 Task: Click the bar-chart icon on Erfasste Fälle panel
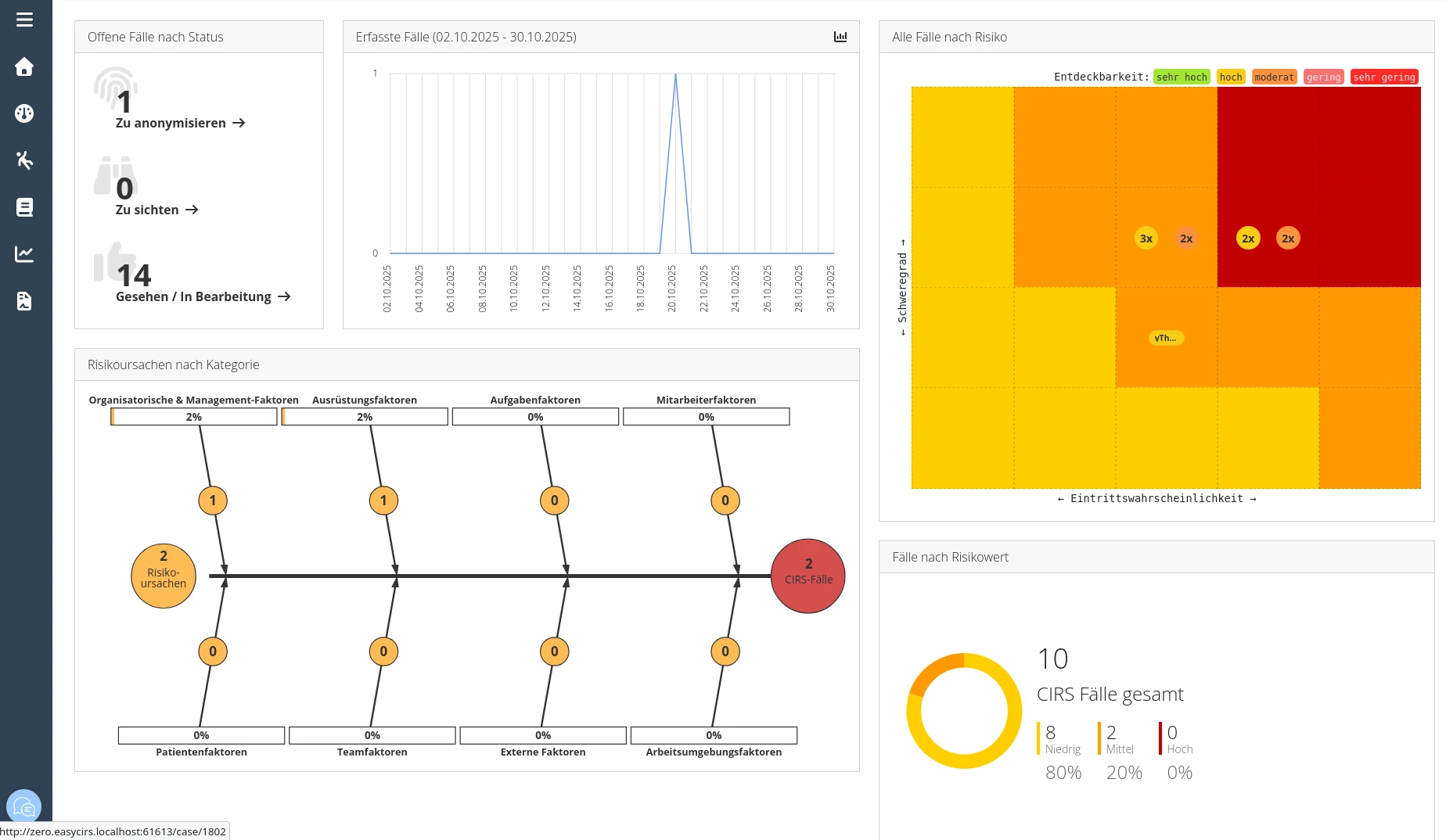click(840, 37)
